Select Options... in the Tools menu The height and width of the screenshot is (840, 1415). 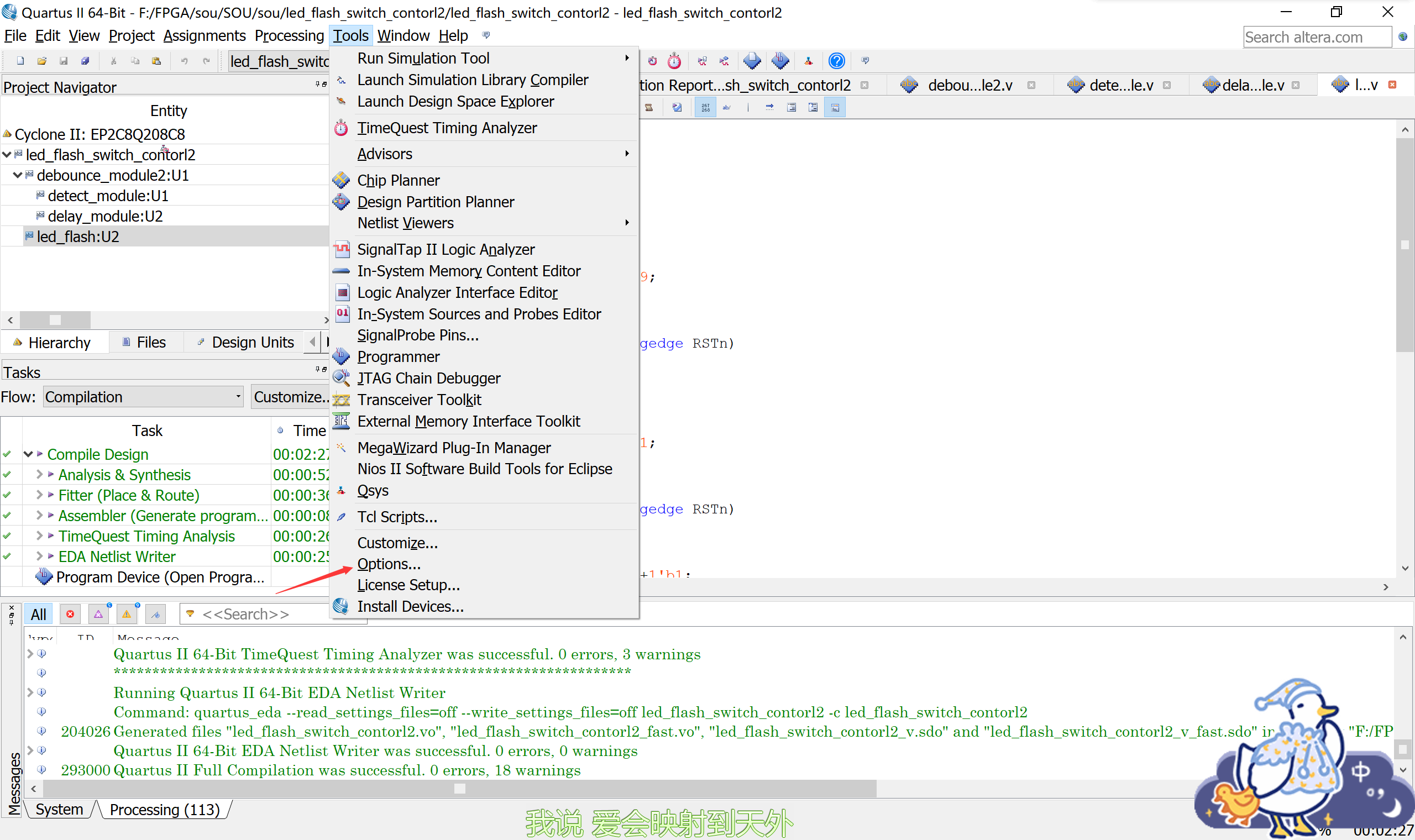388,564
